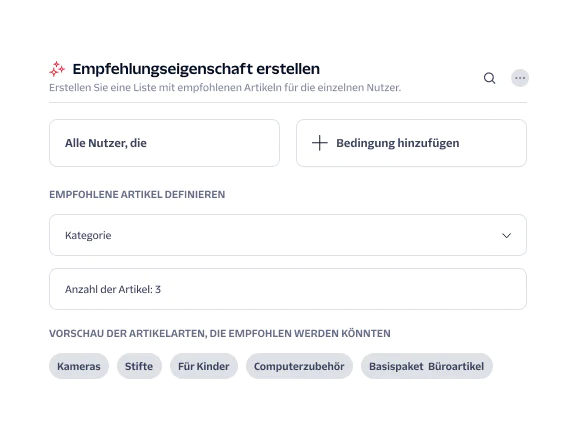
Task: Click the search magnifier icon
Action: coord(489,78)
